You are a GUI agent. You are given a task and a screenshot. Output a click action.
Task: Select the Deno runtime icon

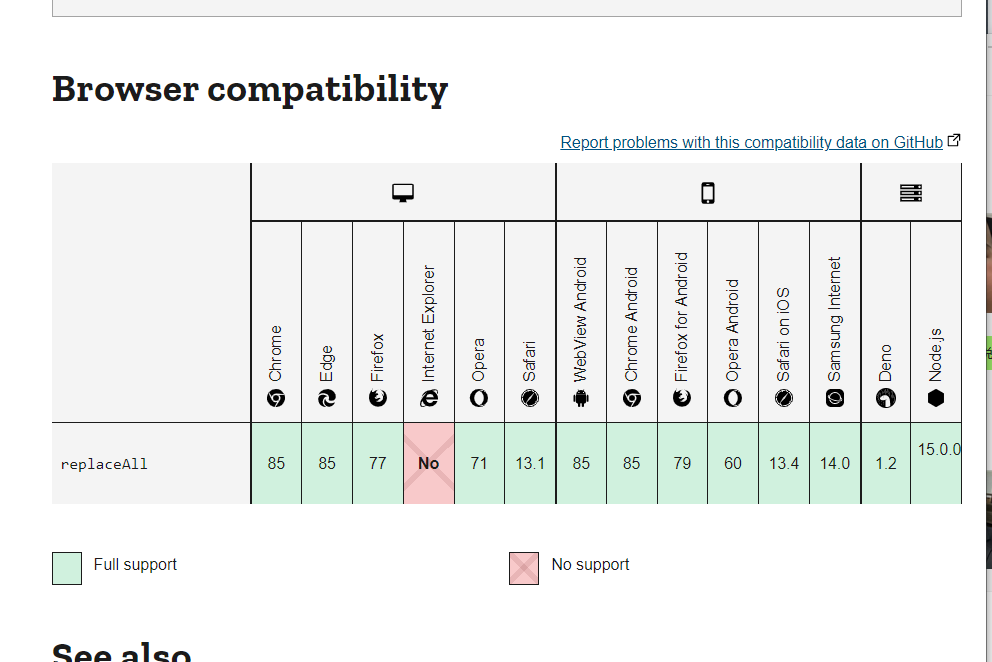(x=885, y=397)
